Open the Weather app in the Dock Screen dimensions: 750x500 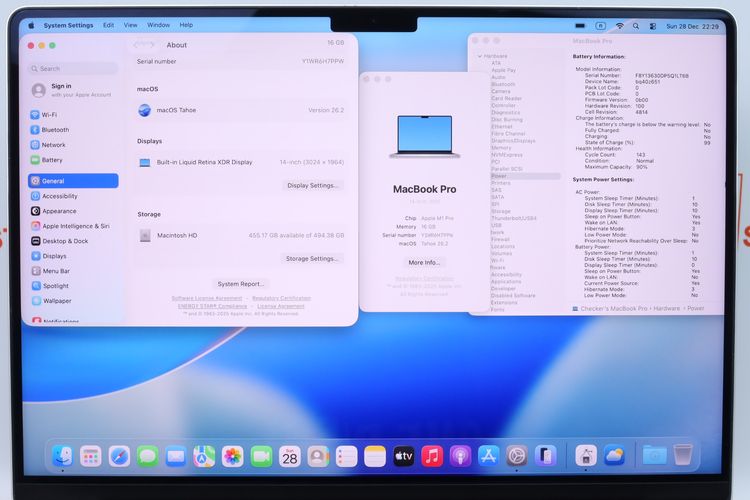point(614,456)
